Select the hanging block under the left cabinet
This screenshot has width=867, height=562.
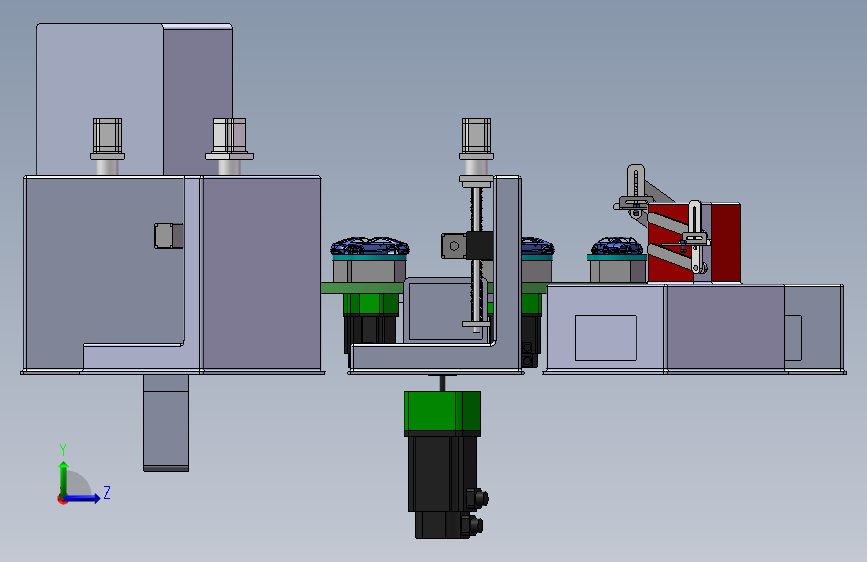point(166,423)
